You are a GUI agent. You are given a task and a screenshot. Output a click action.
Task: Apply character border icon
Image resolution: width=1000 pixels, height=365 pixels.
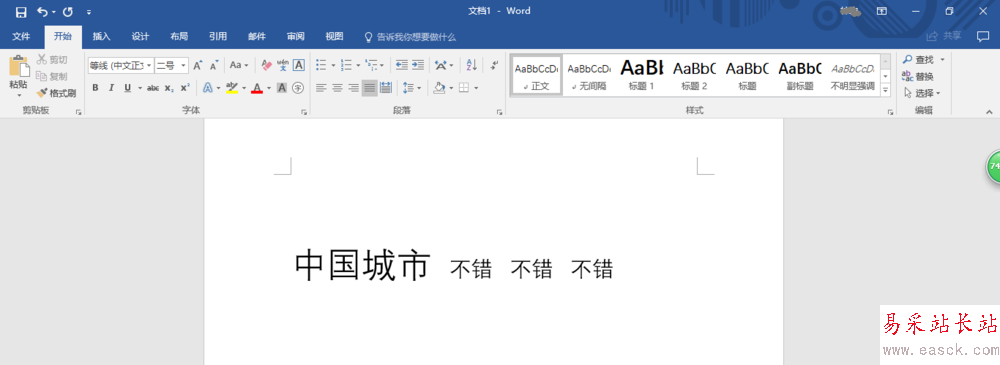point(298,65)
